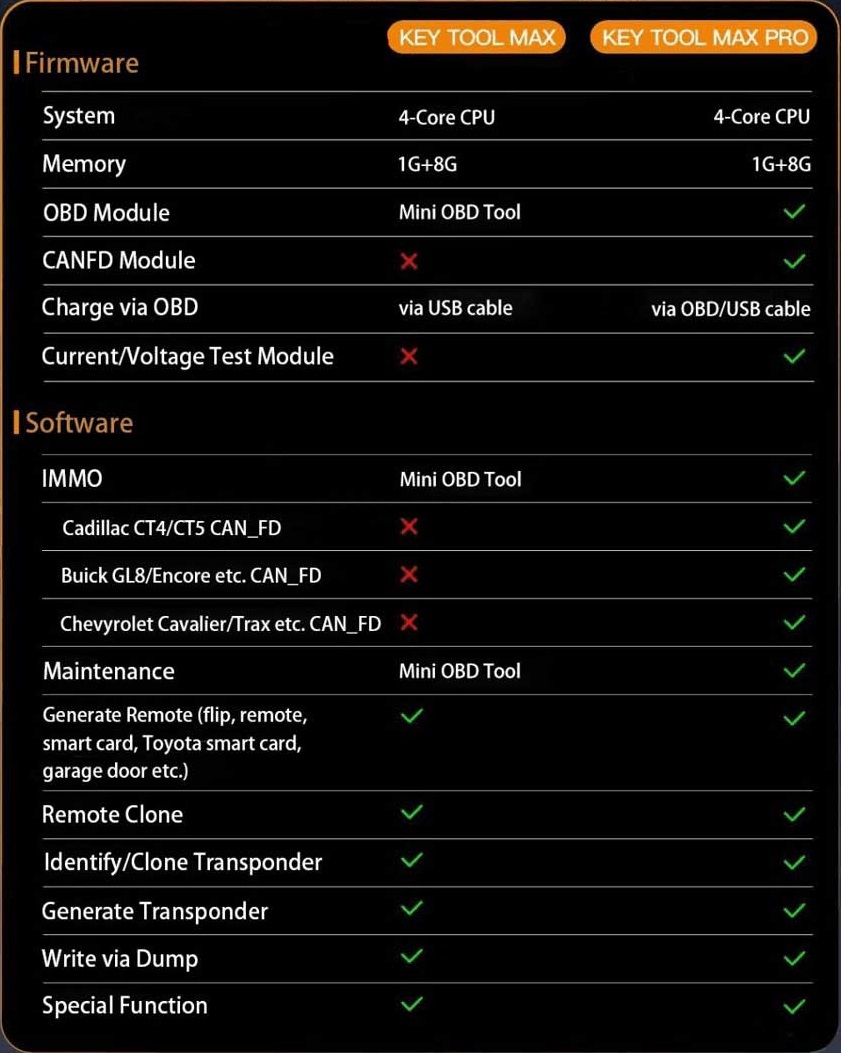Click 'via OBD/USB cable' text
Screen dimensions: 841x1053
[730, 309]
